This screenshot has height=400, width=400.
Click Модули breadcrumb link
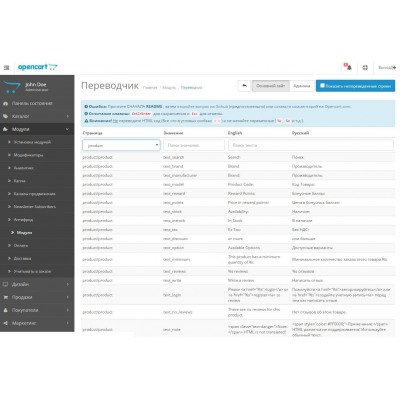tap(169, 88)
